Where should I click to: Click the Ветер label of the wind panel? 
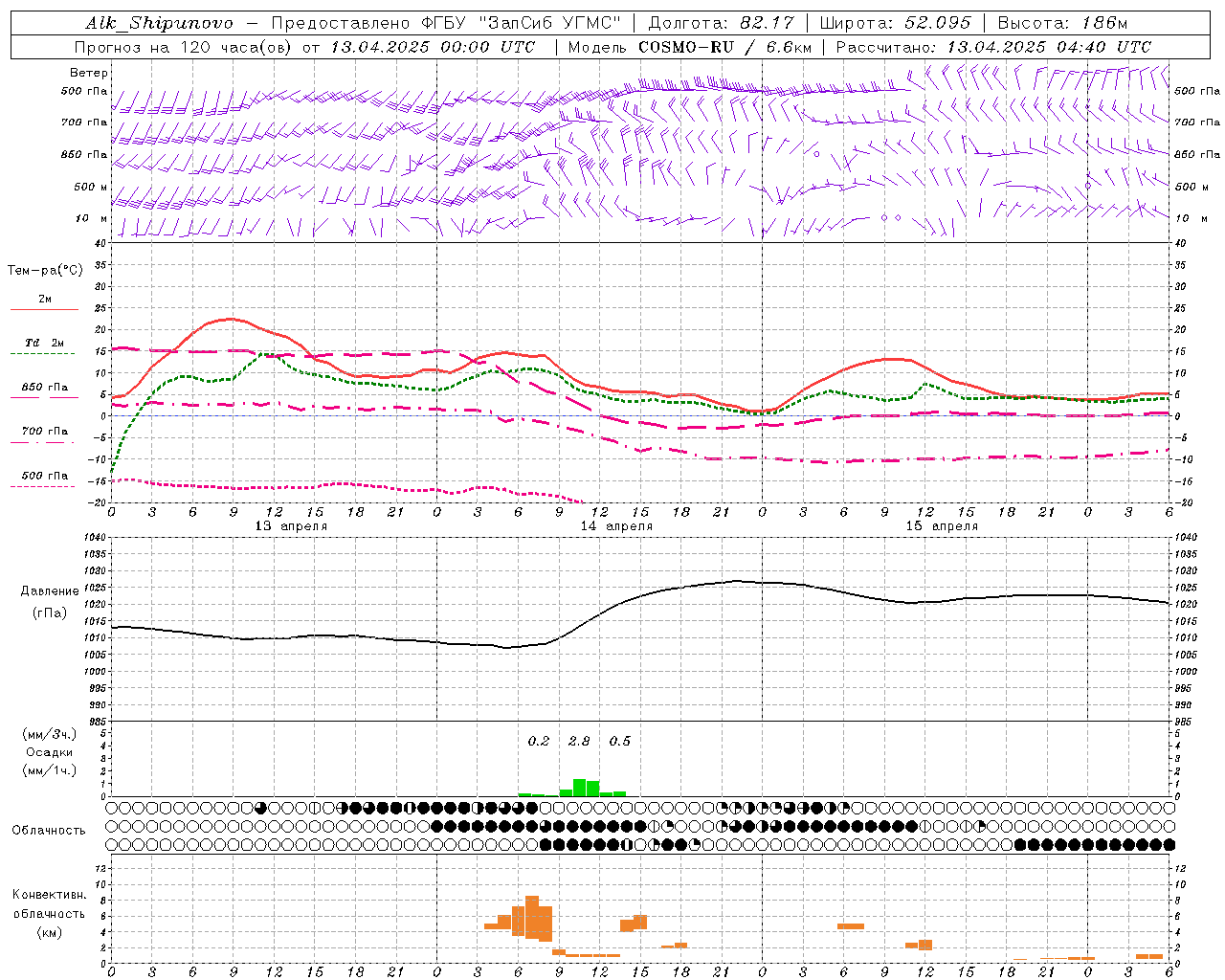[89, 73]
